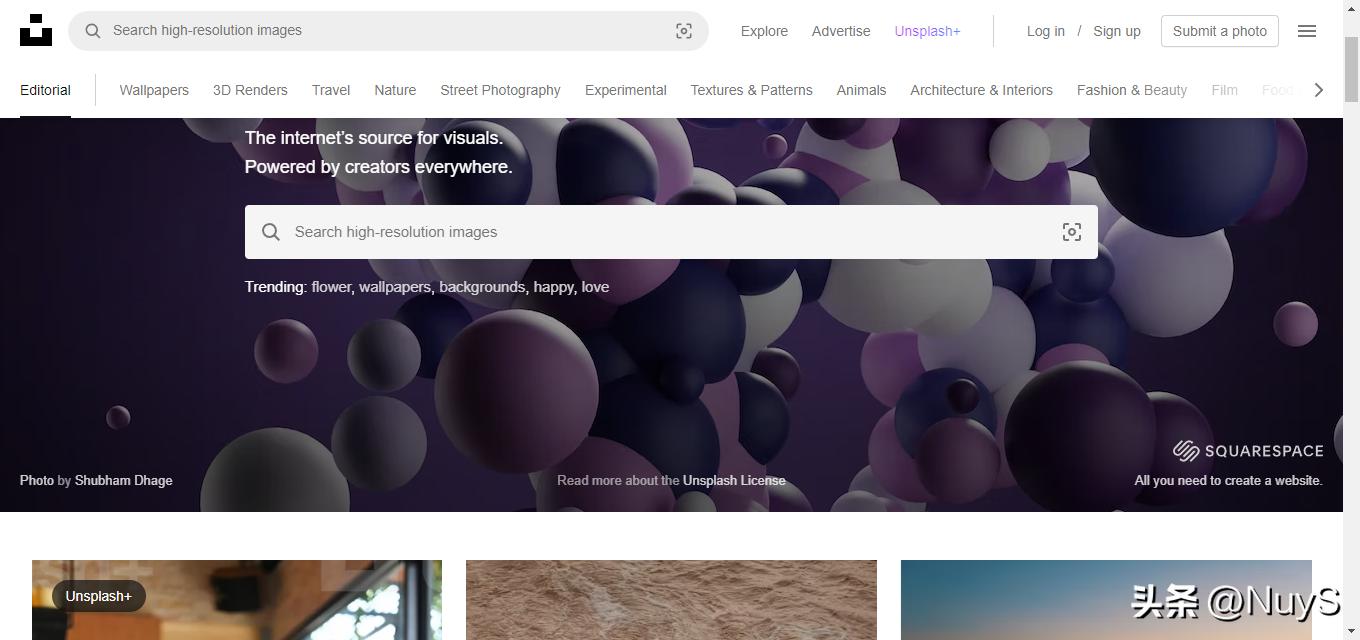Open the Film category

coord(1224,90)
